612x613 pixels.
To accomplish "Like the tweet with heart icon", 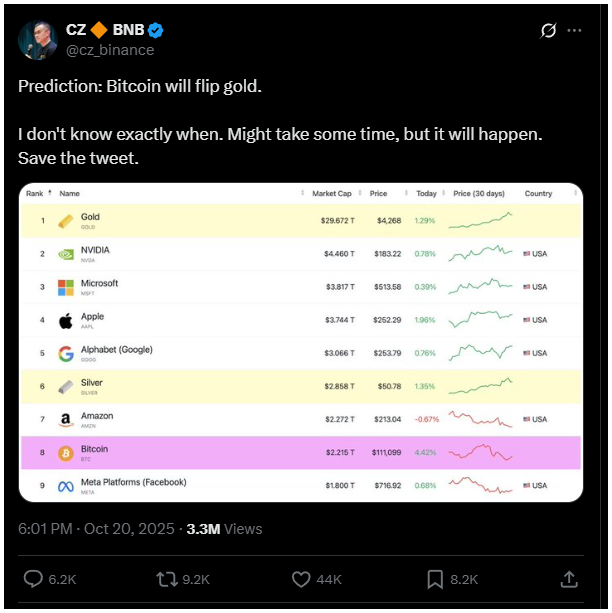I will tap(301, 578).
